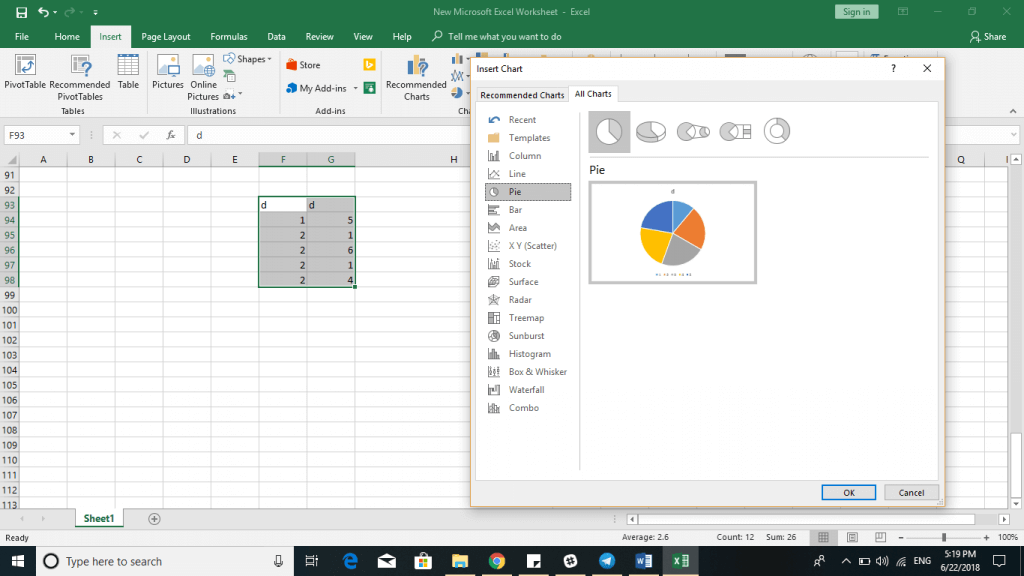Insert a PivotTable
Viewport: 1024px width, 576px height.
(24, 75)
